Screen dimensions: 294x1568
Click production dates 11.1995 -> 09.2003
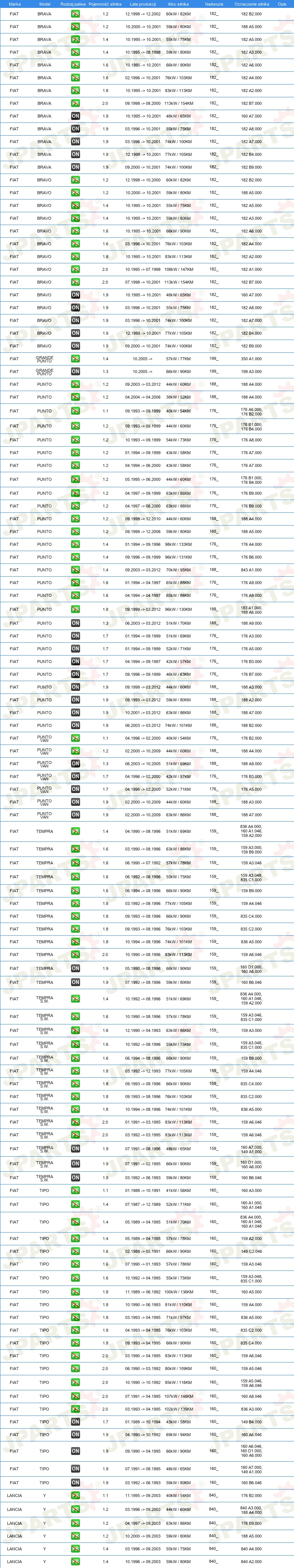click(143, 1495)
